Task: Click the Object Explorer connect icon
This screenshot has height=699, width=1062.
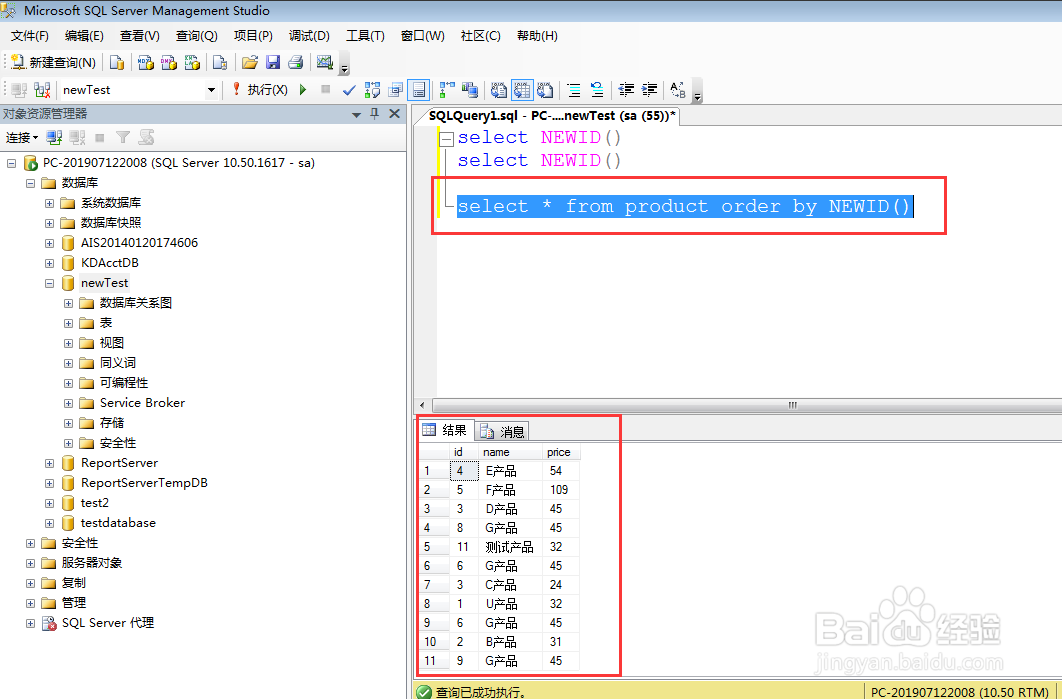Action: [x=54, y=137]
